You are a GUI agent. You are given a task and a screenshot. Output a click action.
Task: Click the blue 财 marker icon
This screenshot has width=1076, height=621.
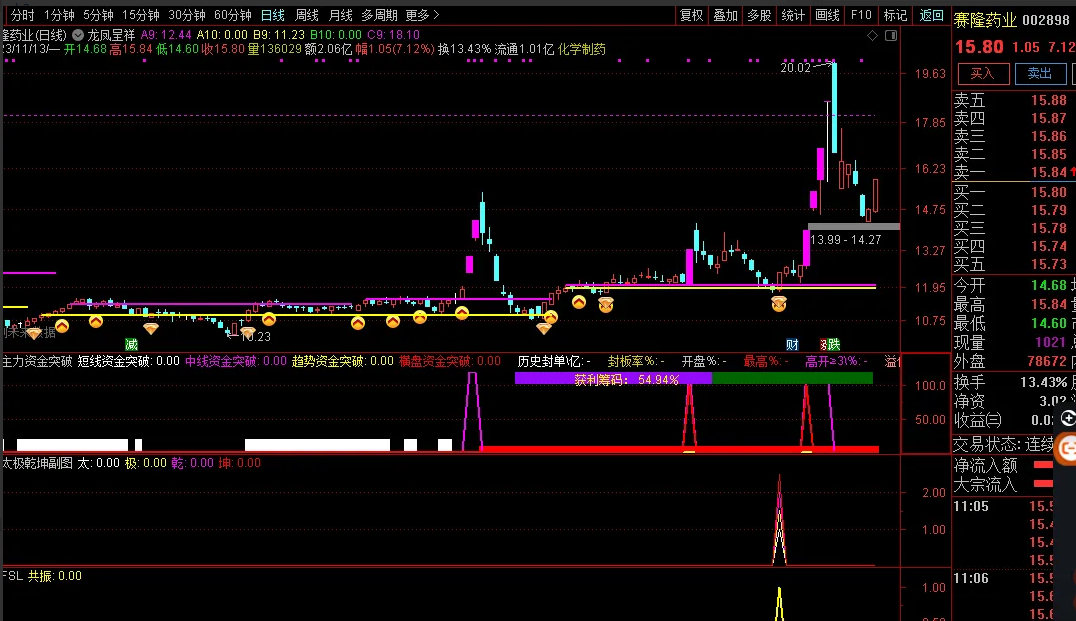[792, 344]
